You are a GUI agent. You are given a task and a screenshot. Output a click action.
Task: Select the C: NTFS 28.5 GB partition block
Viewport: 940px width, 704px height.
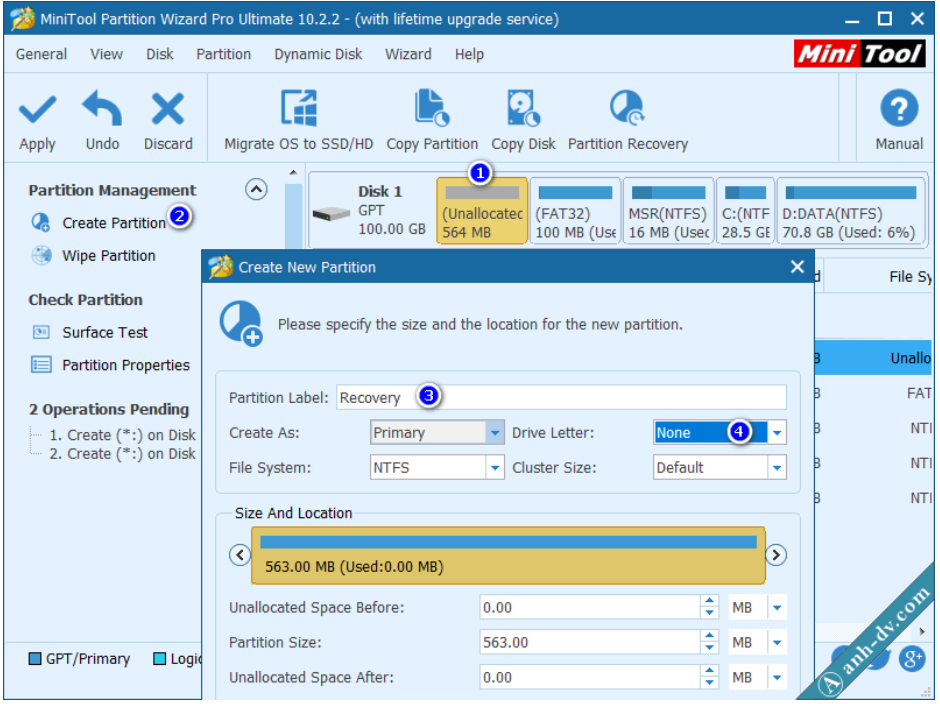(745, 210)
